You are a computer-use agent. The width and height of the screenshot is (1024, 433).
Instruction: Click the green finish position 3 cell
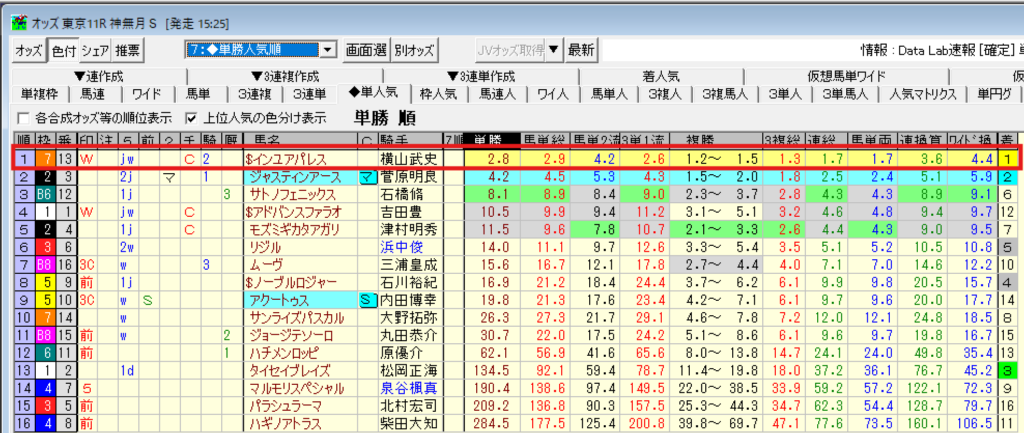coord(1010,370)
